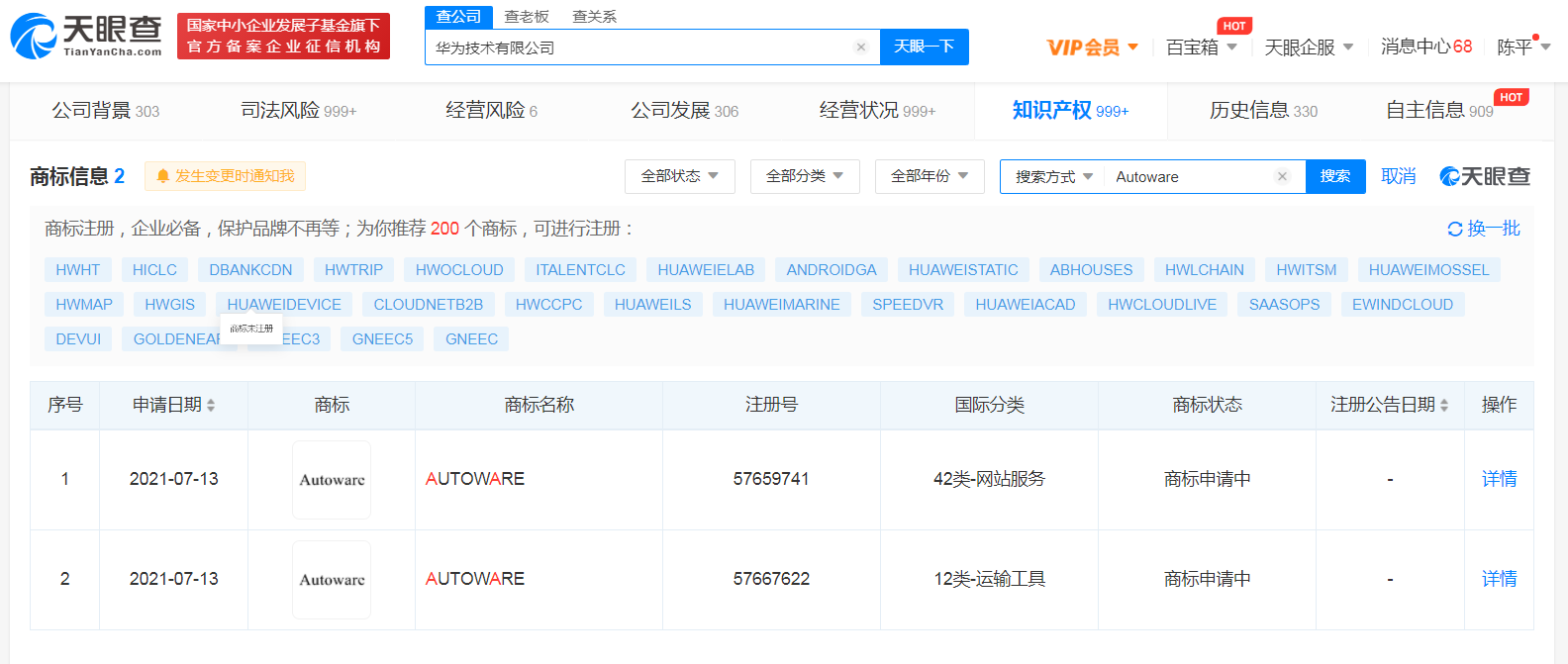The height and width of the screenshot is (664, 1568).
Task: Select the HUAWEIMOSSEL trademark tag
Action: [1428, 270]
